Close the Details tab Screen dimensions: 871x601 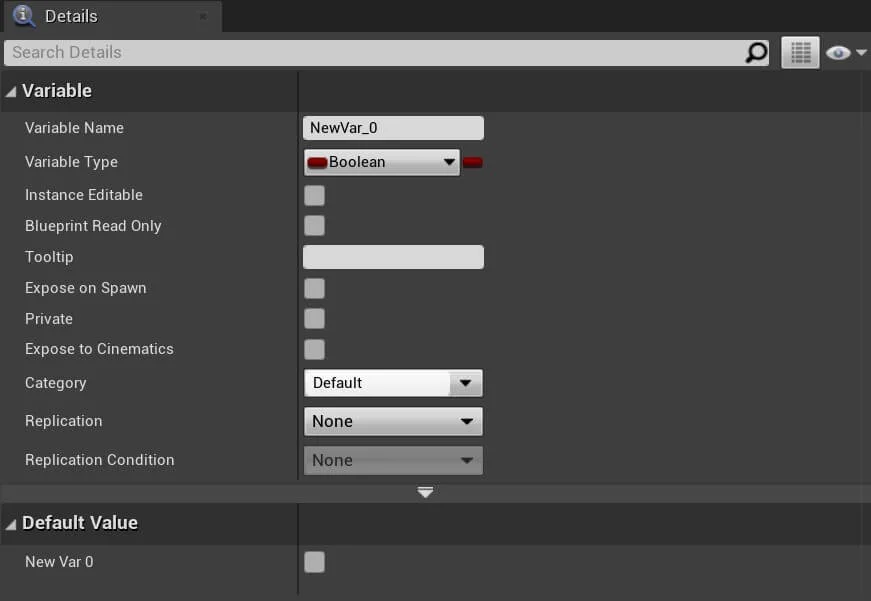click(203, 17)
